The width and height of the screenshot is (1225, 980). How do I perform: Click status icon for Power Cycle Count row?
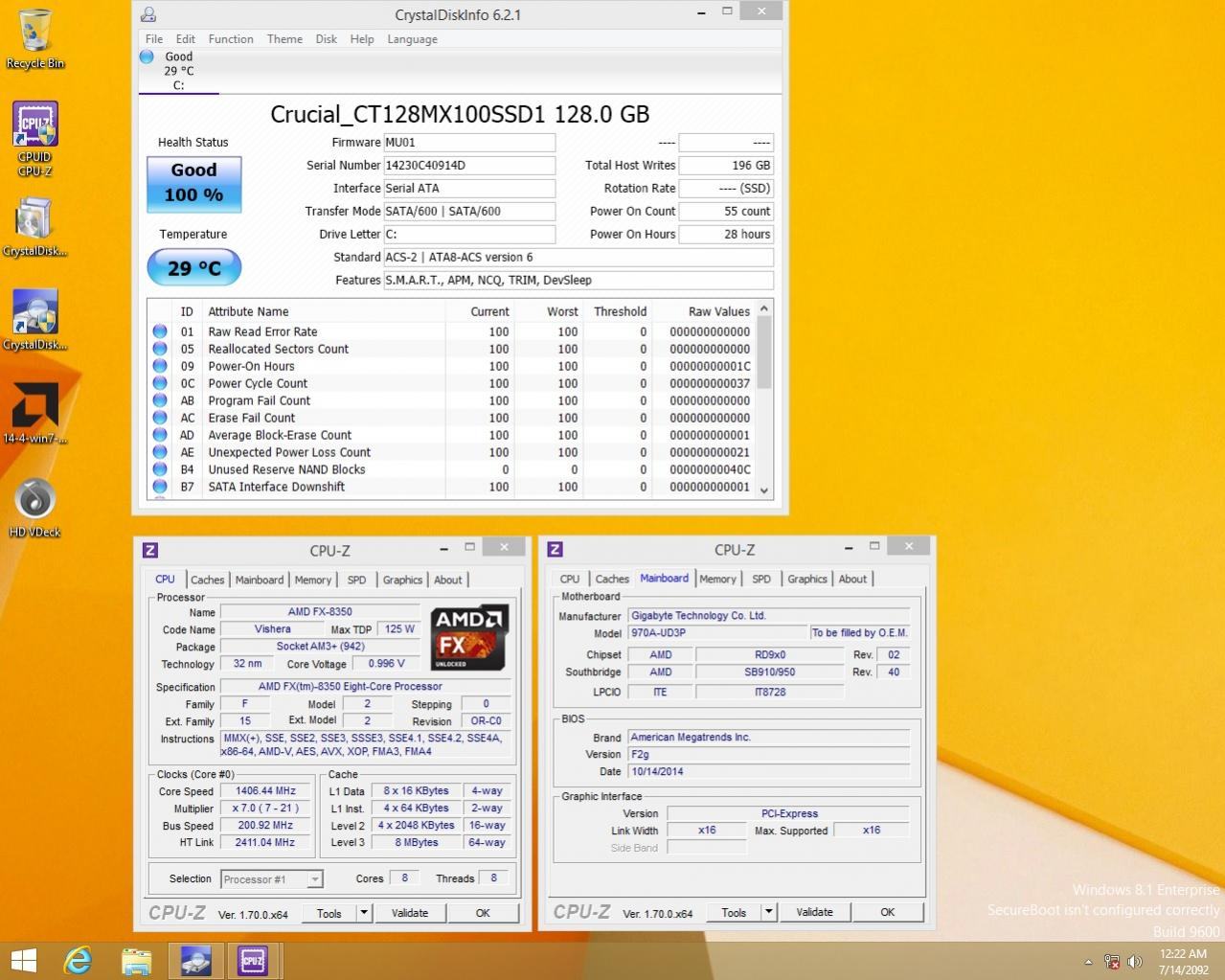(160, 383)
